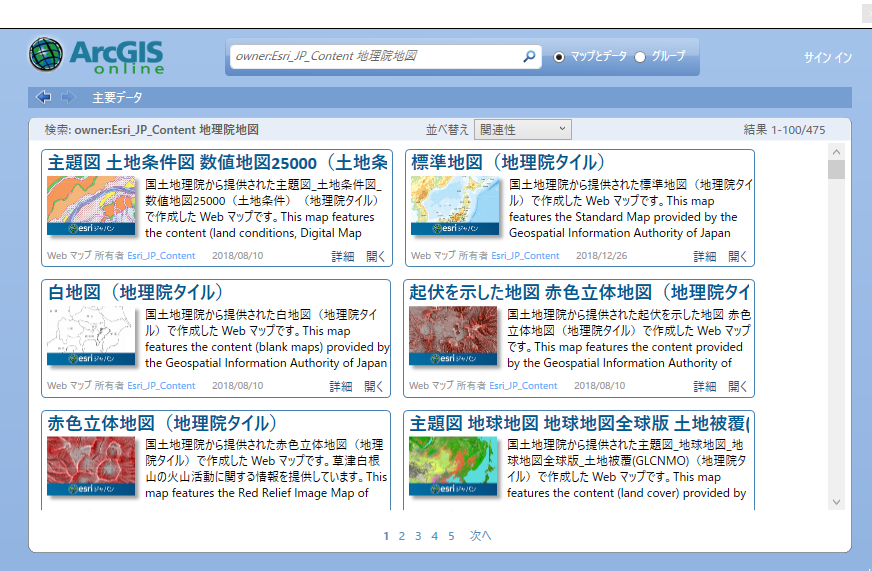This screenshot has height=571, width=872.
Task: Go to results page 4
Action: pyautogui.click(x=435, y=536)
